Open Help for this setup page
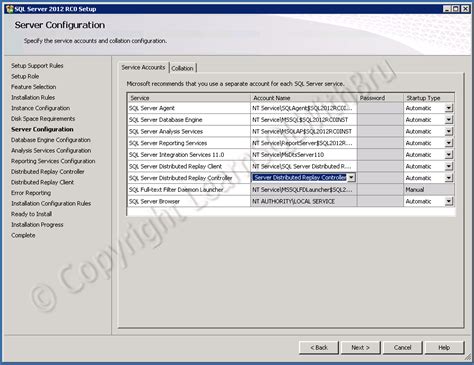This screenshot has width=474, height=365. pos(444,347)
